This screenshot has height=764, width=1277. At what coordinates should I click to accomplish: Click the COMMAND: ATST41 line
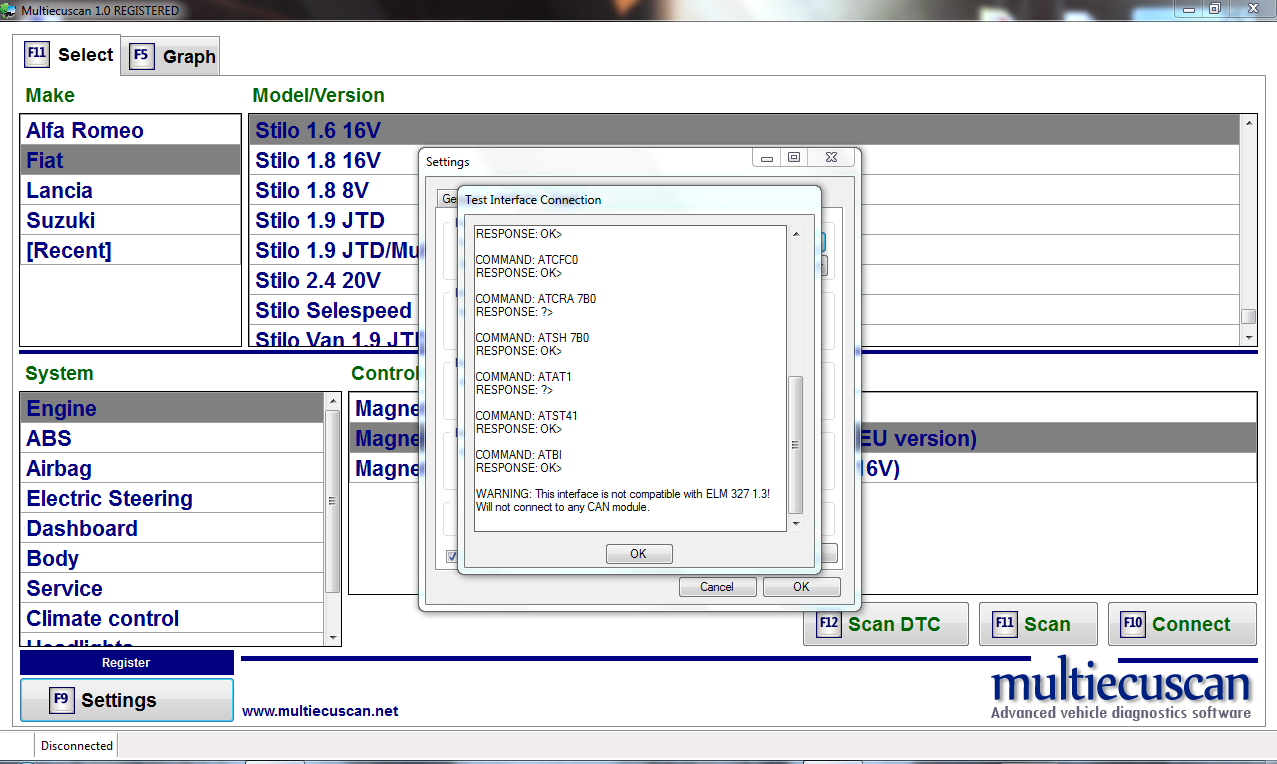pyautogui.click(x=526, y=416)
